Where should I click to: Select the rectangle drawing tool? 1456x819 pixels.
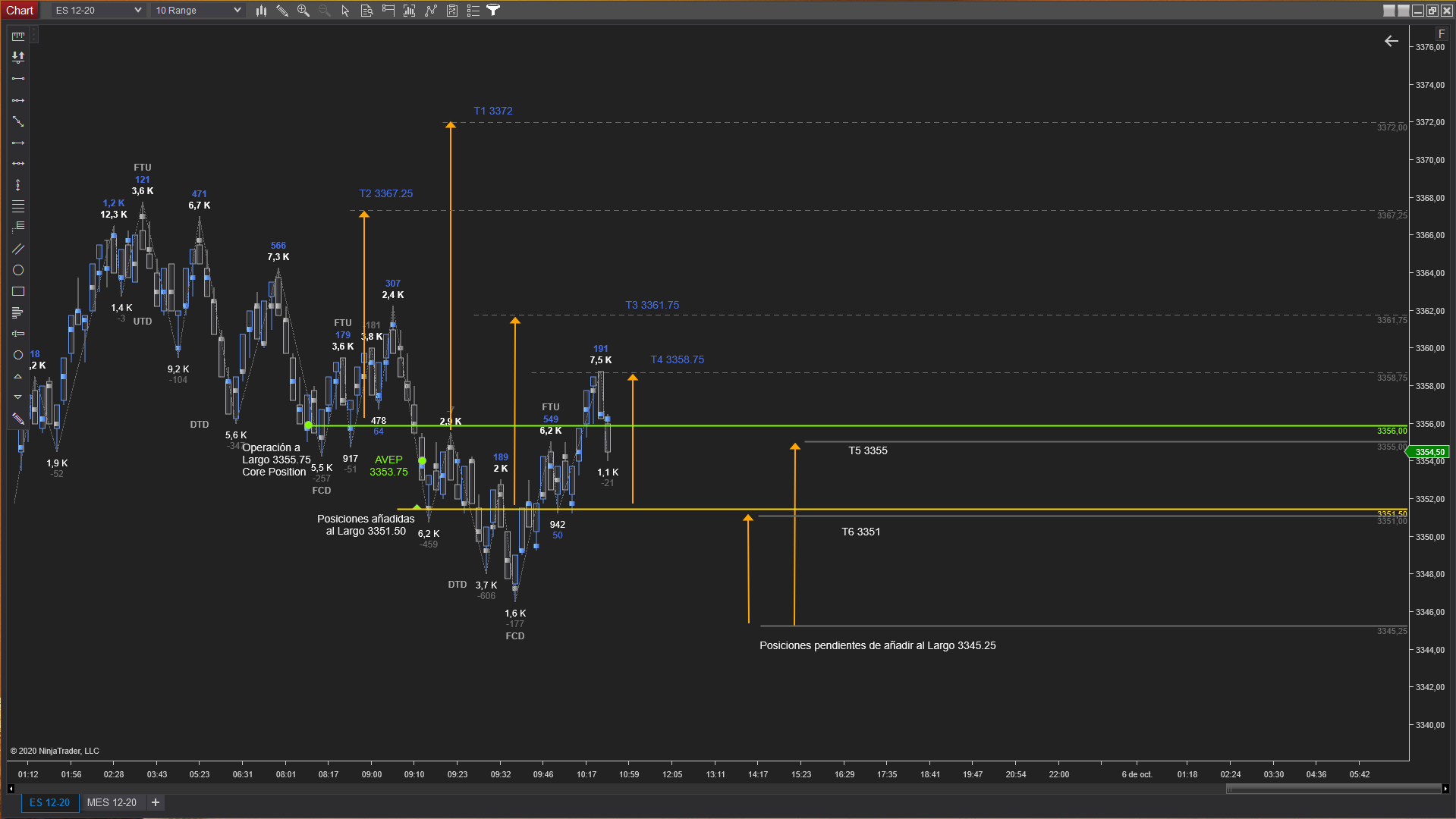[18, 291]
